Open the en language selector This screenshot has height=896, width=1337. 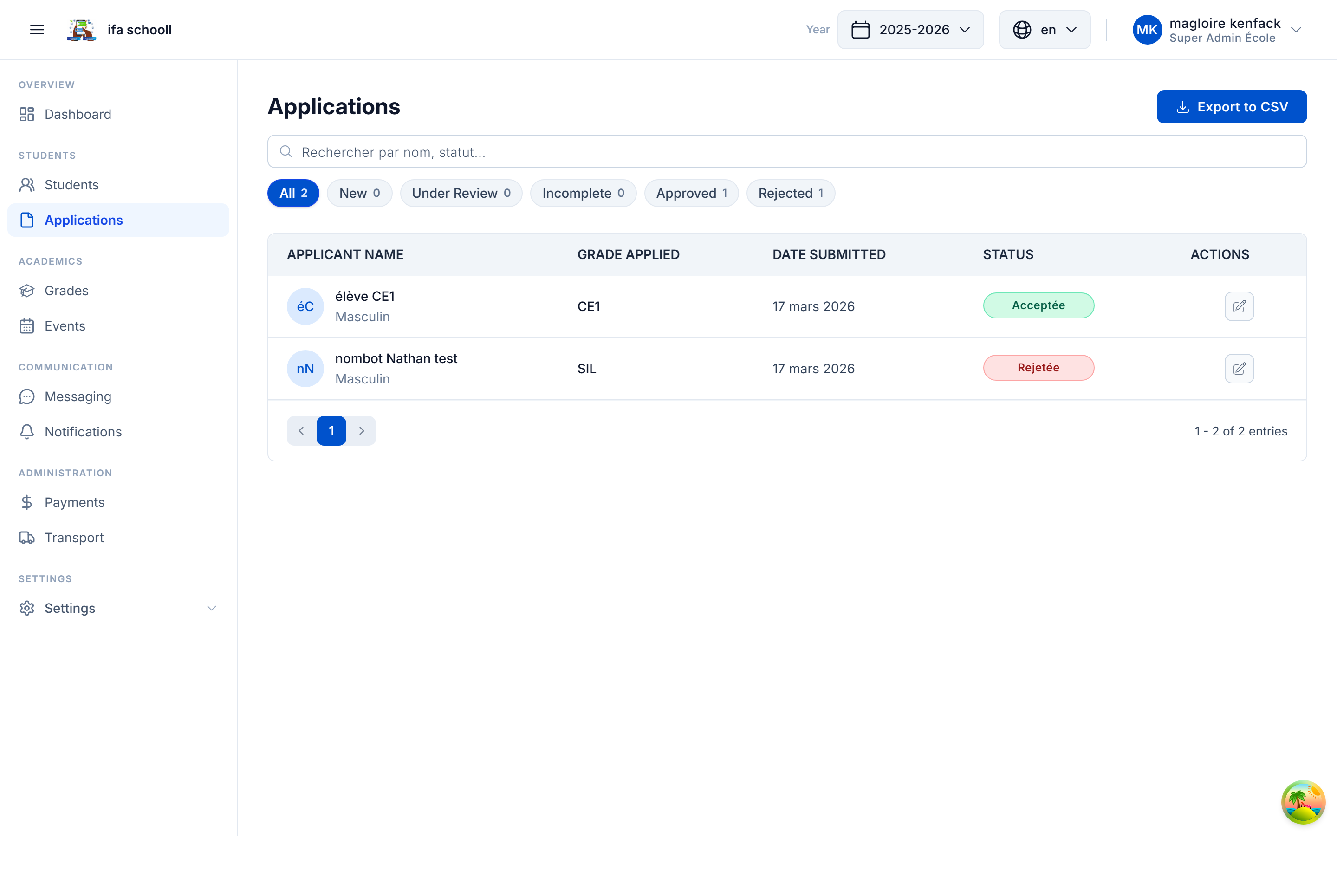click(1044, 30)
